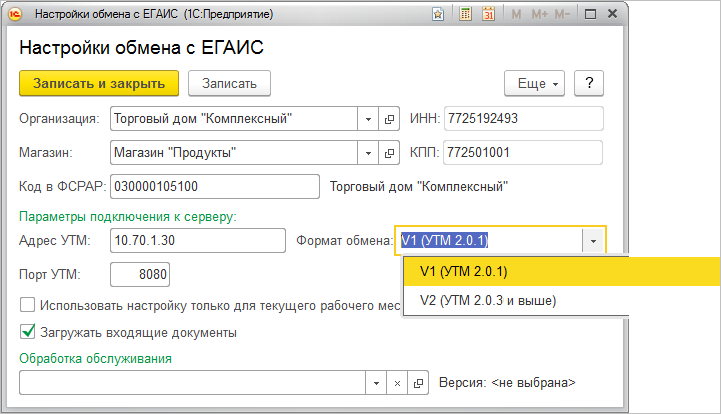Choose the V2 (УТМ 2.0.3 и выше) option

tap(488, 300)
